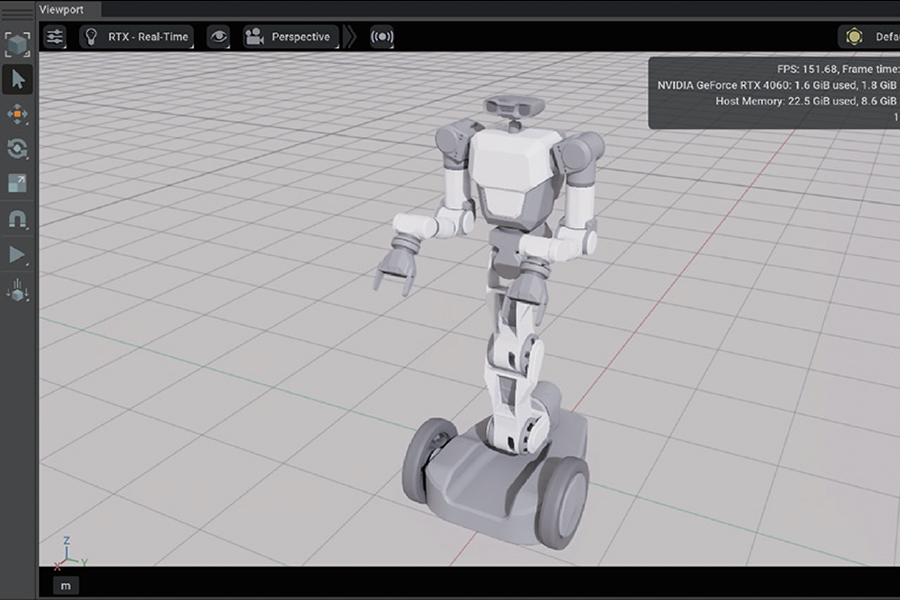Open the Default lighting rig menu
Screen dimensions: 900x600
point(868,37)
